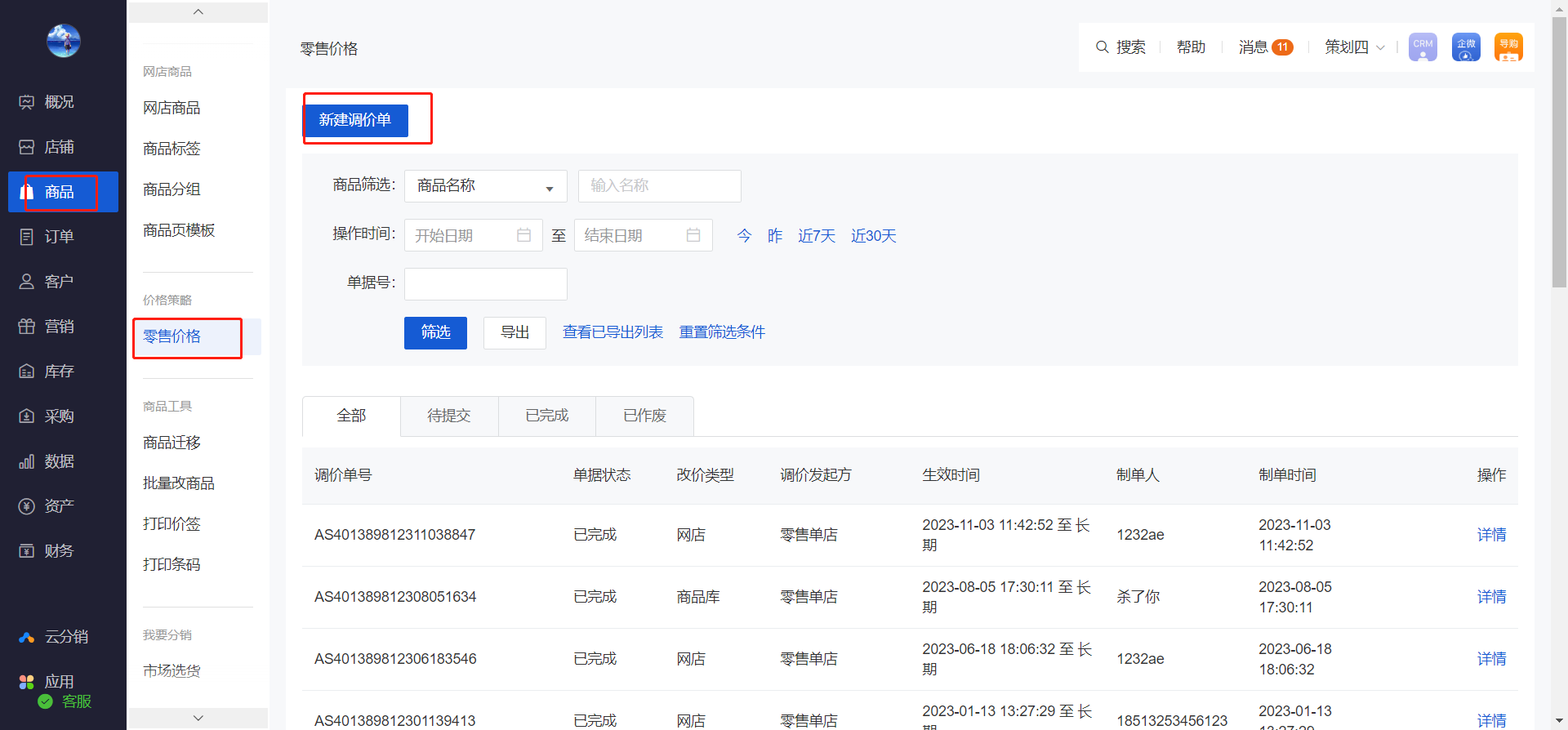Open the 订单 orders section
This screenshot has height=730, width=1568.
click(47, 237)
